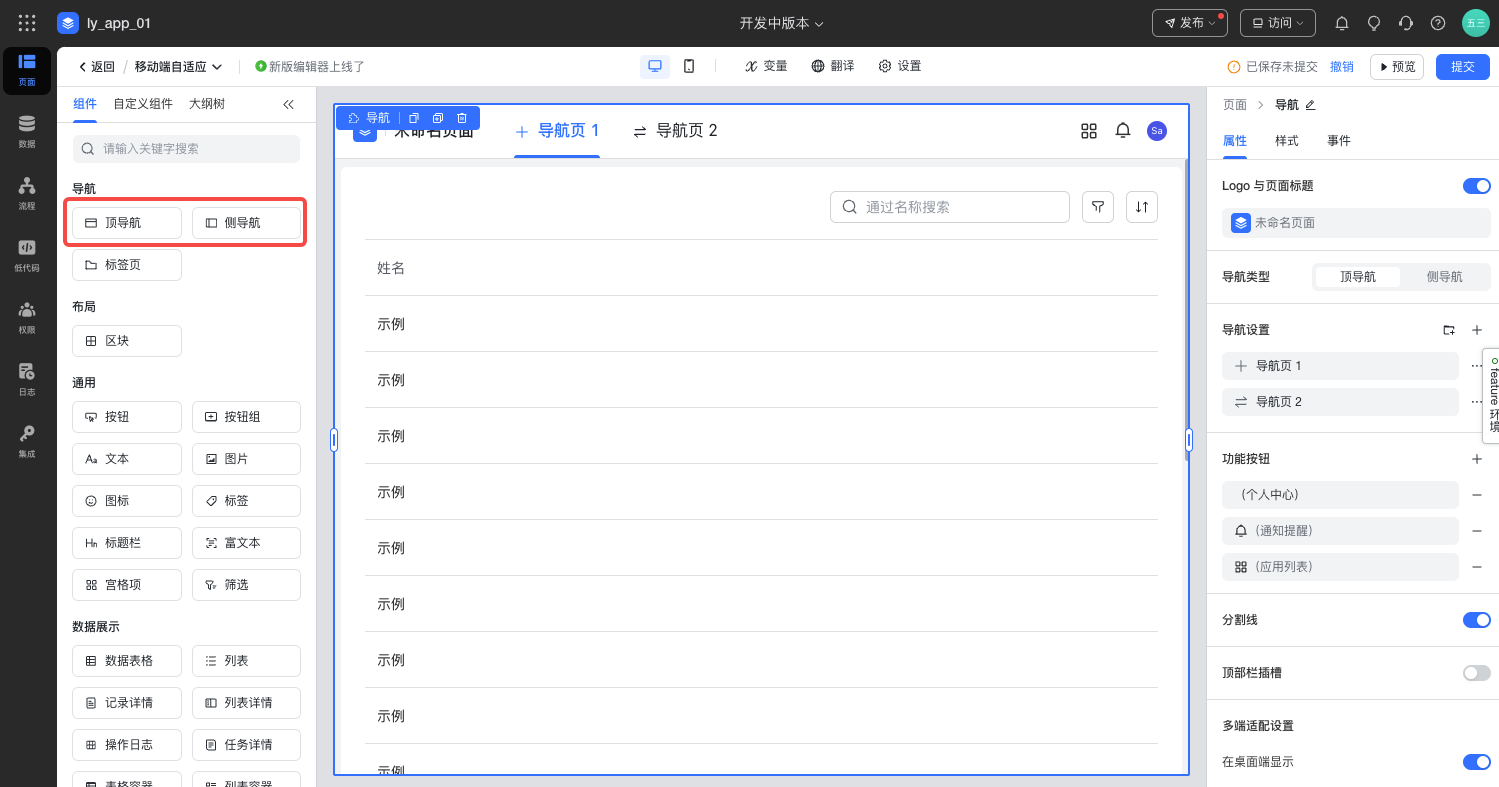This screenshot has height=787, width=1499.
Task: Remove the 应用列表 function button
Action: (x=1477, y=567)
